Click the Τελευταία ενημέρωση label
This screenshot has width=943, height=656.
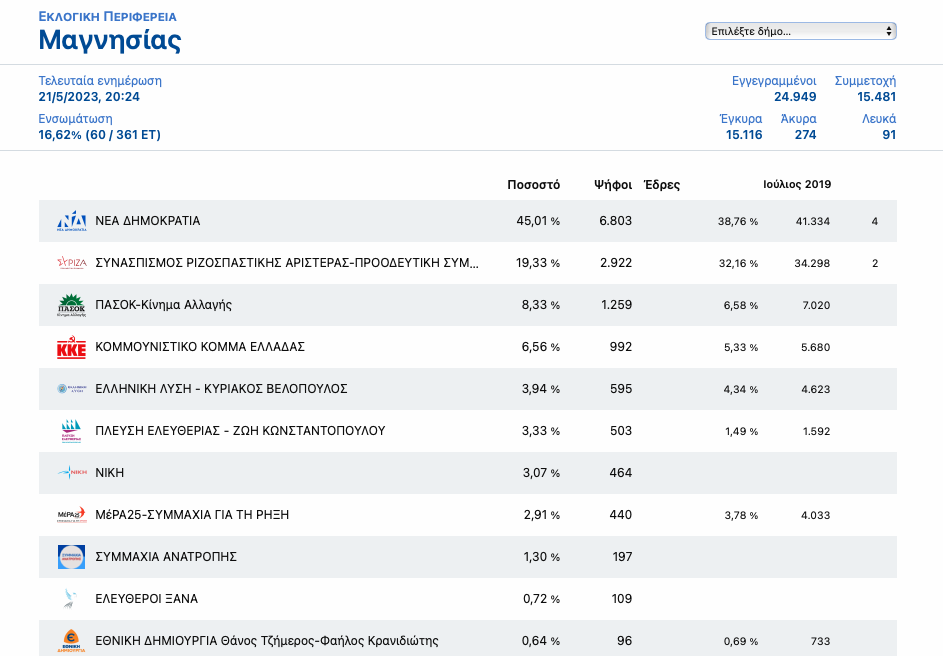[100, 81]
